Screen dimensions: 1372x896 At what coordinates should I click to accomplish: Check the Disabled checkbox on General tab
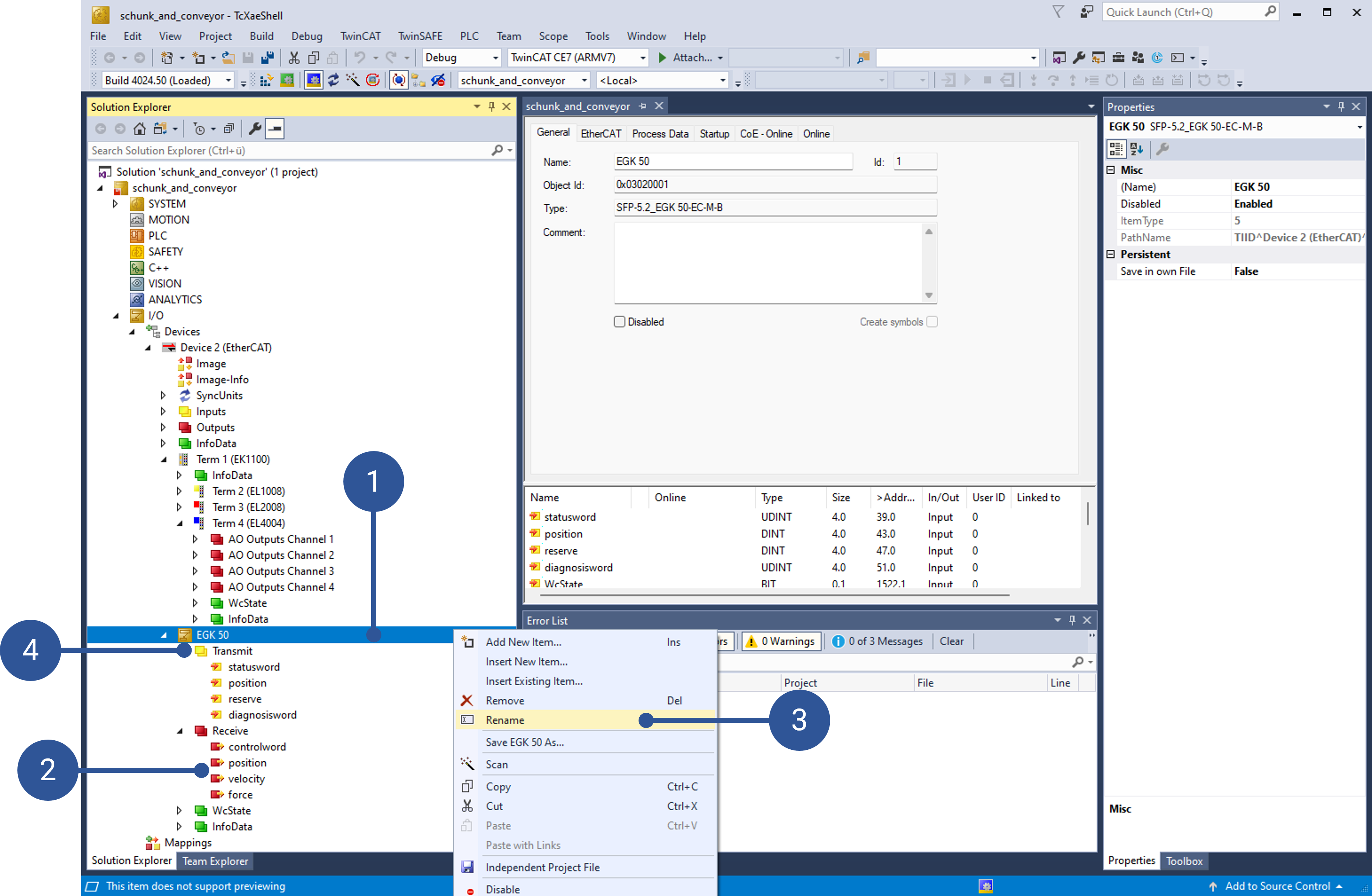point(619,322)
